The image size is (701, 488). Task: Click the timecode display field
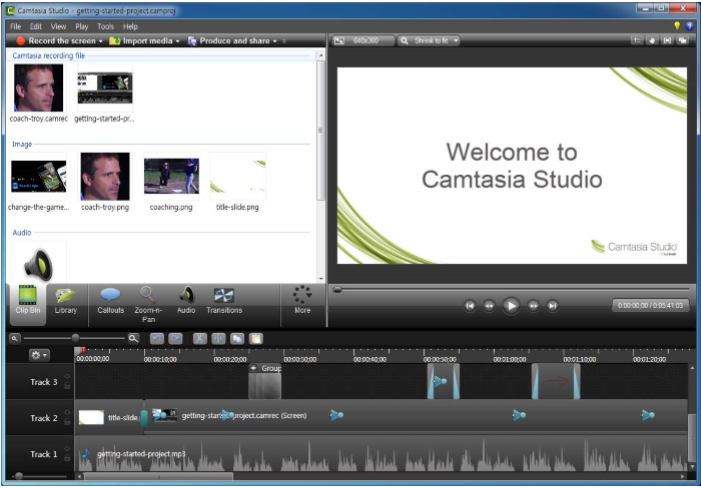point(650,306)
